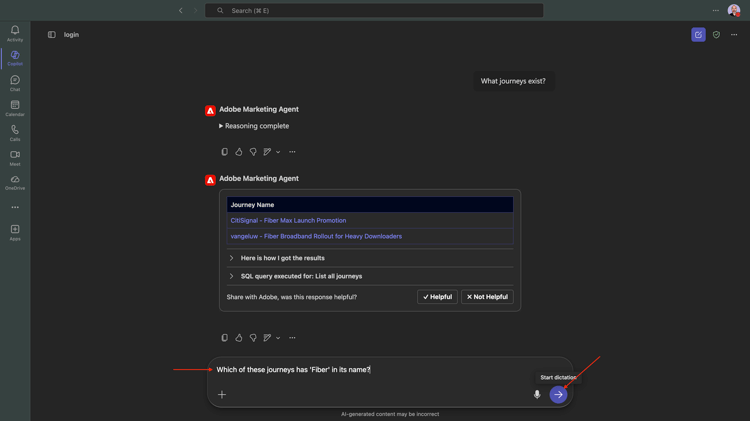The width and height of the screenshot is (750, 421).
Task: Expand the Reasoning complete disclosure triangle
Action: tap(221, 126)
